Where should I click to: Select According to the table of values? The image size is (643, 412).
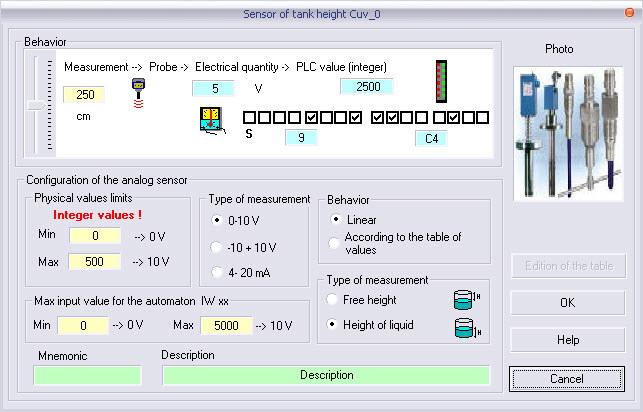pos(334,242)
